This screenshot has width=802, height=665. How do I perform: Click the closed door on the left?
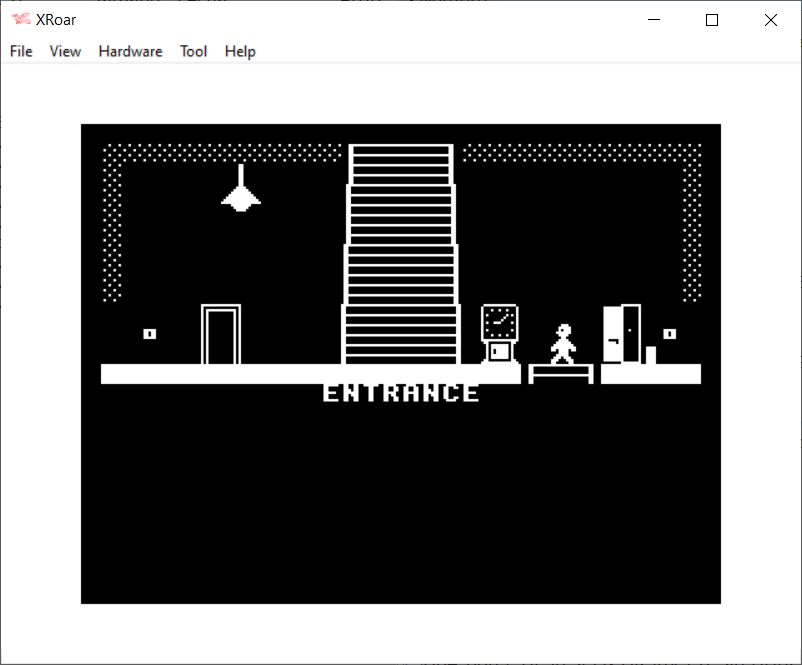coord(221,335)
